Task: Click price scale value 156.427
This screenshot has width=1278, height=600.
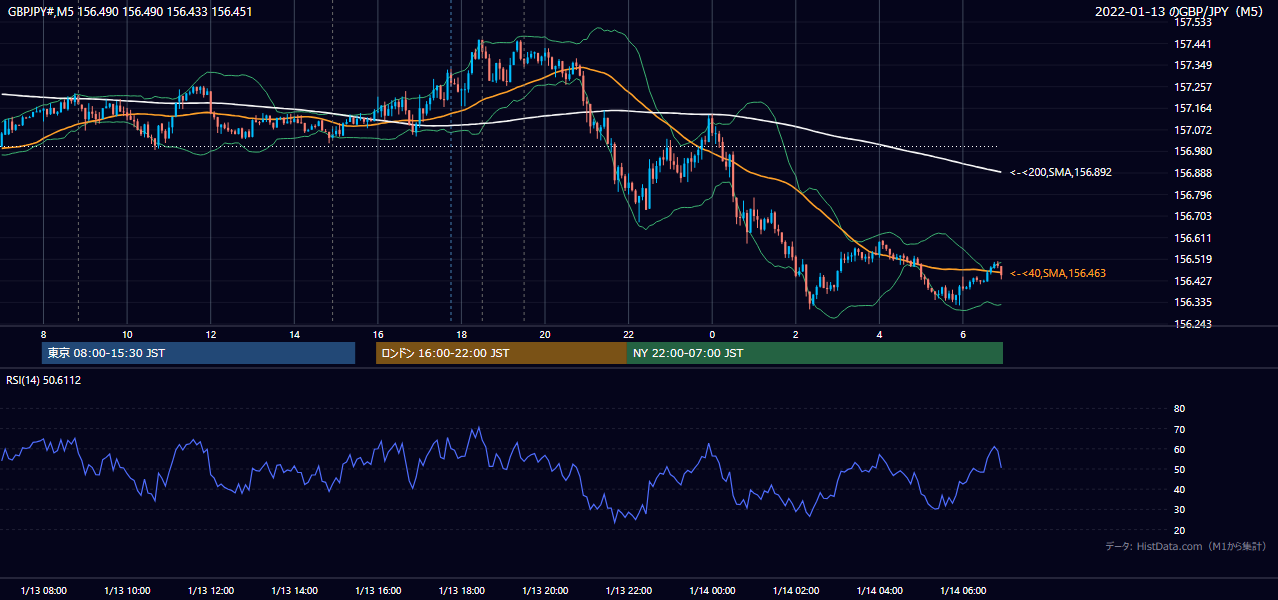Action: click(x=1193, y=281)
